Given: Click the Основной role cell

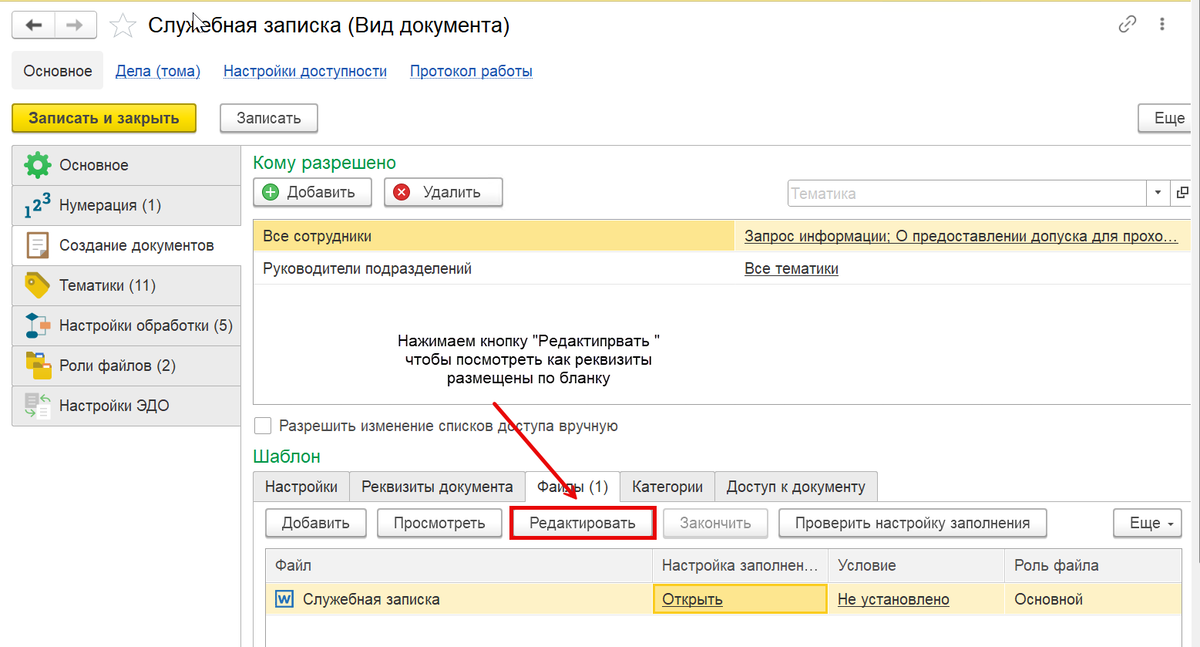Looking at the screenshot, I should point(1092,599).
